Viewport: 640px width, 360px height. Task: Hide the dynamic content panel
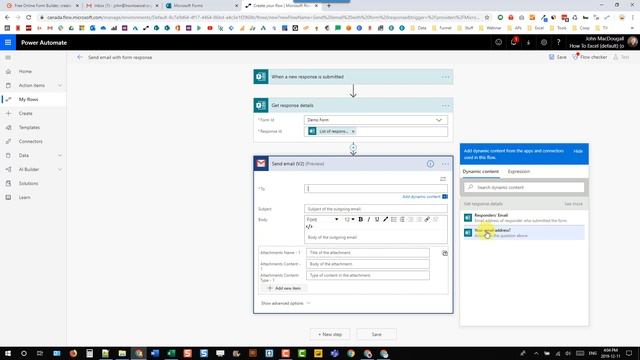[578, 151]
